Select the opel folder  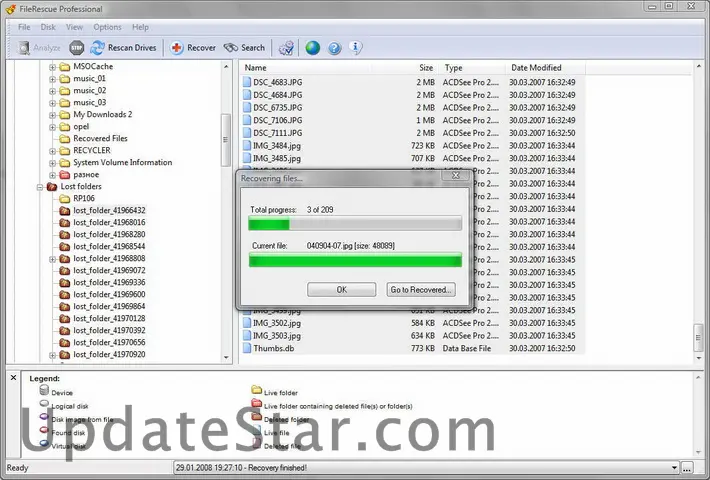81,127
